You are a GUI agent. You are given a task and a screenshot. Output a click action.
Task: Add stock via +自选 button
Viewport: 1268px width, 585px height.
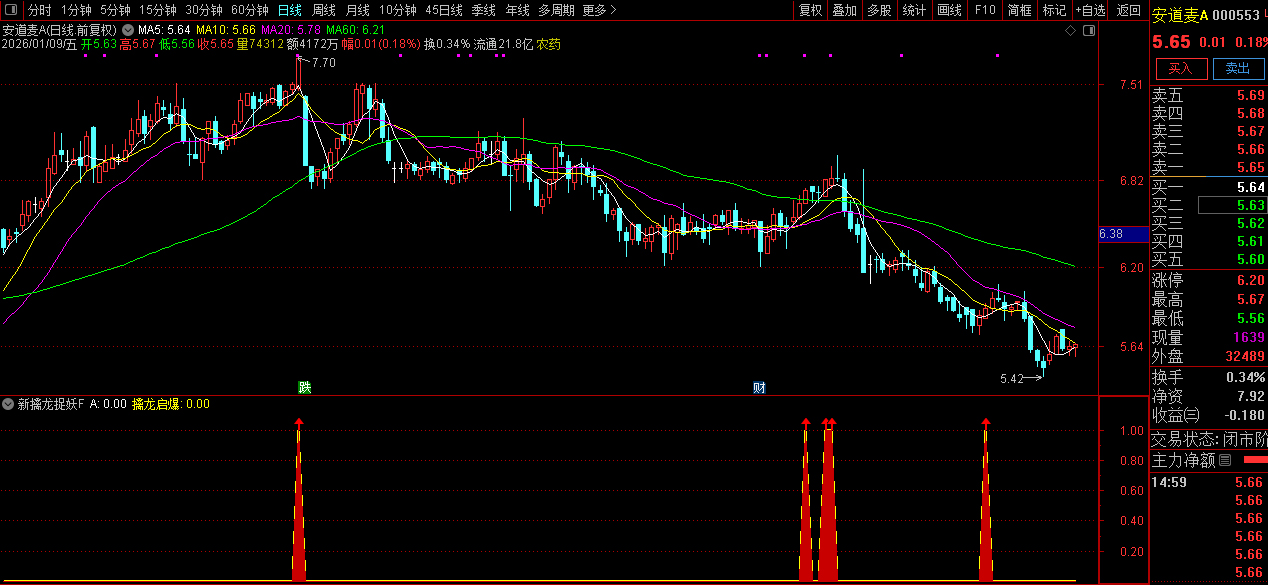tap(1091, 10)
